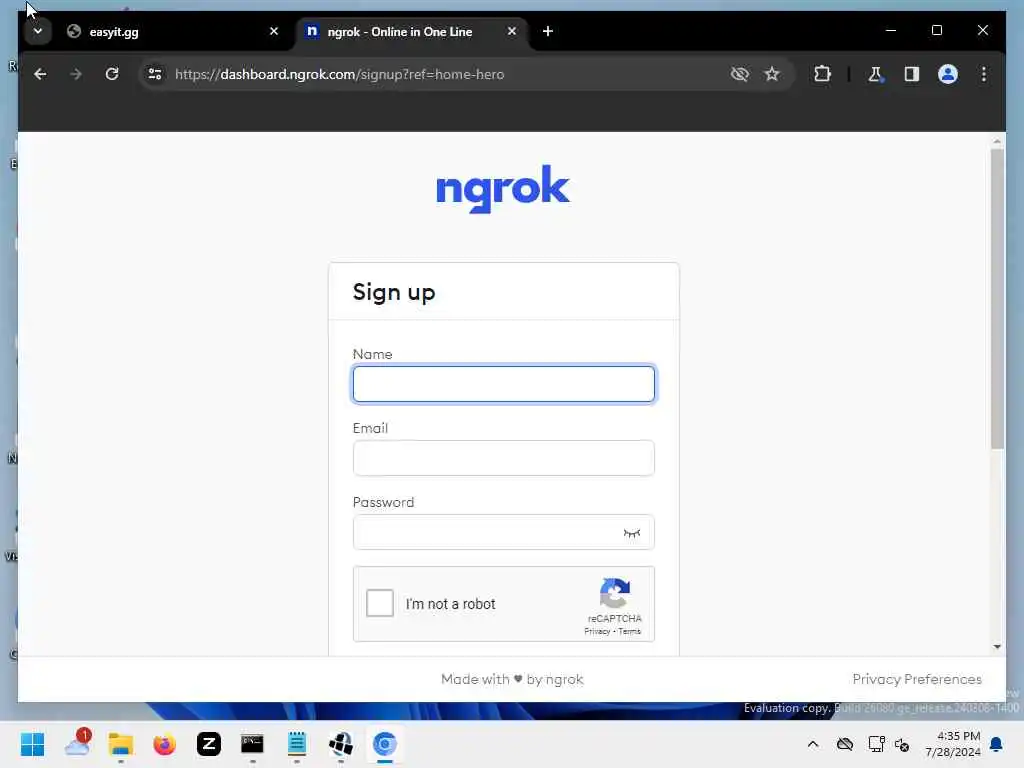Click the browser forward arrow
The width and height of the screenshot is (1024, 768).
(76, 74)
